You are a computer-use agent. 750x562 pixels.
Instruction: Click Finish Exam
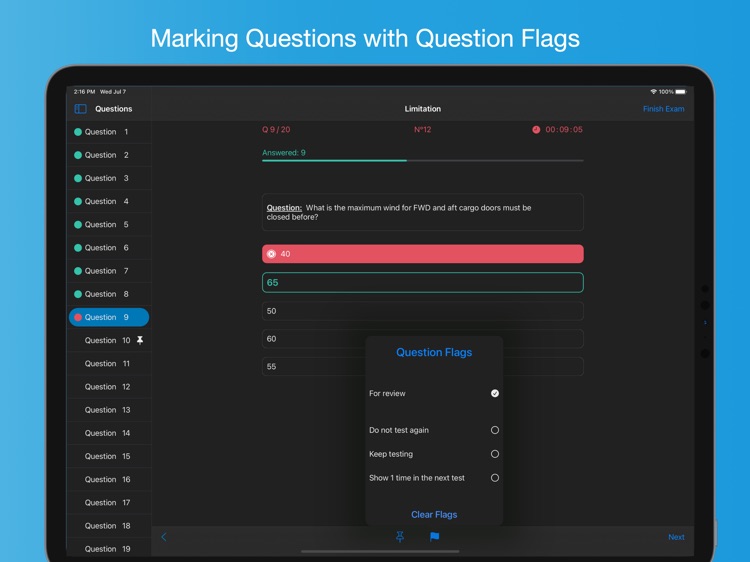pyautogui.click(x=663, y=109)
